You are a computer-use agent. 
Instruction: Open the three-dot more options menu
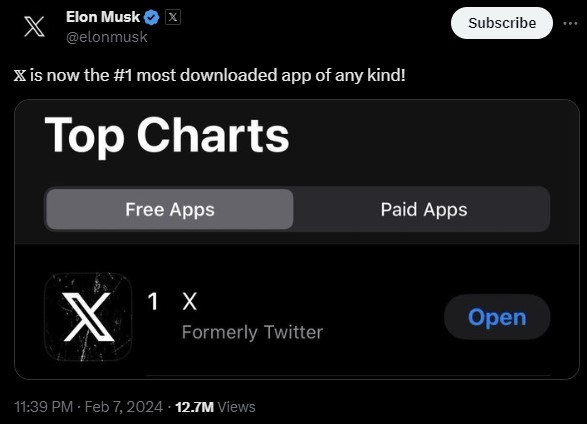coord(570,23)
